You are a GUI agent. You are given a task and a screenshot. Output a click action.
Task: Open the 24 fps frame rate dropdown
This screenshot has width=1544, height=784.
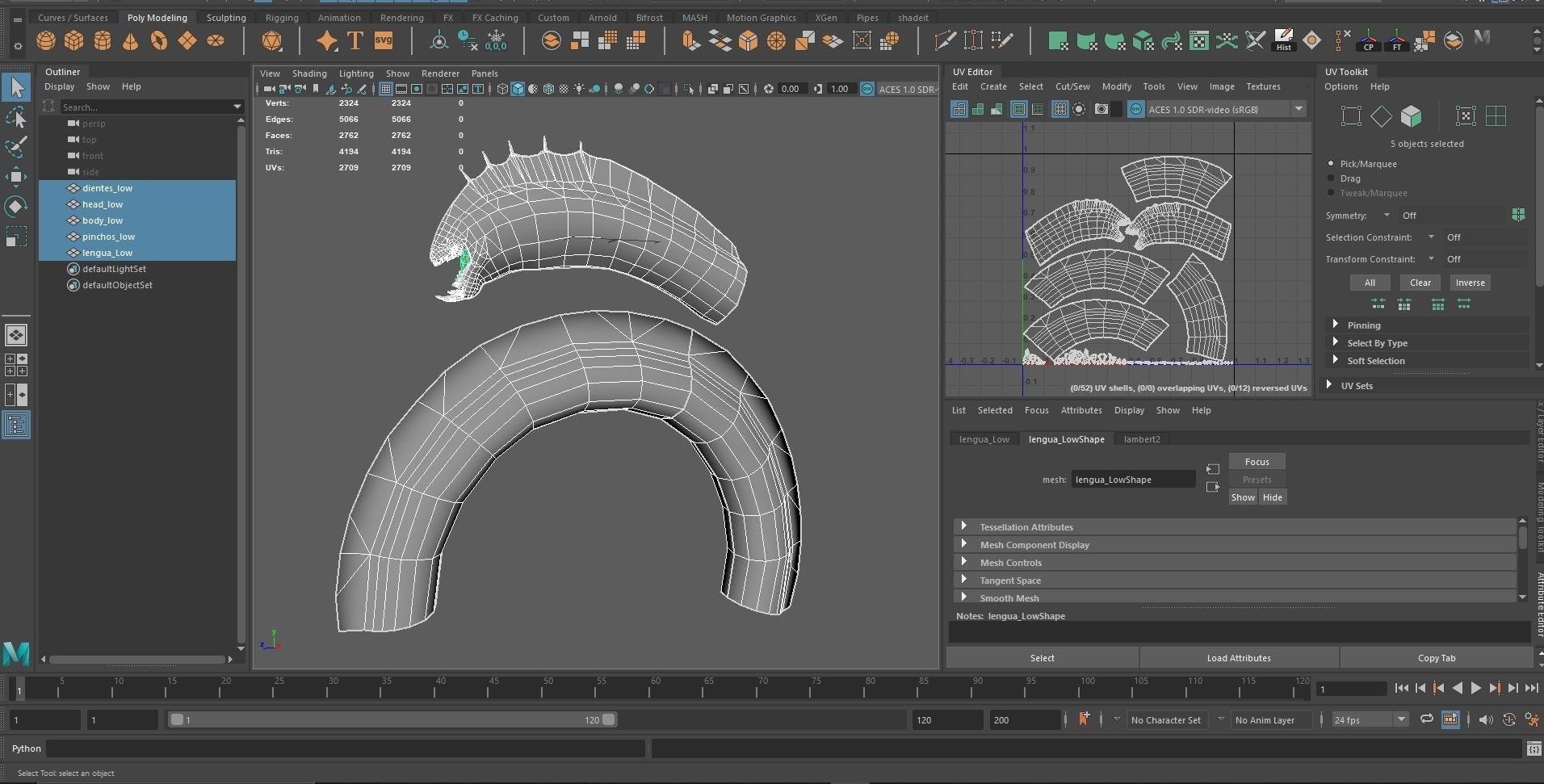click(x=1369, y=719)
